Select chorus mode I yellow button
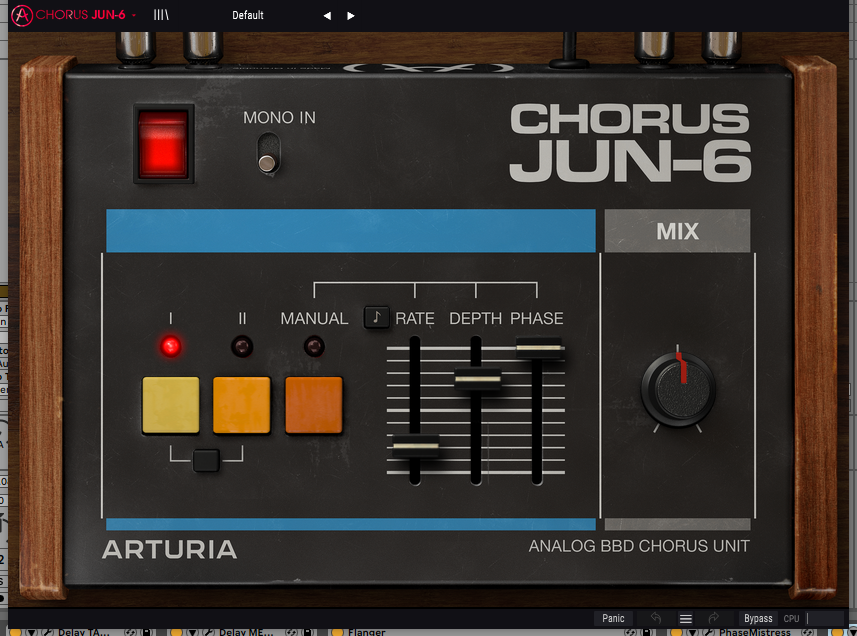The width and height of the screenshot is (857, 636). coord(171,405)
